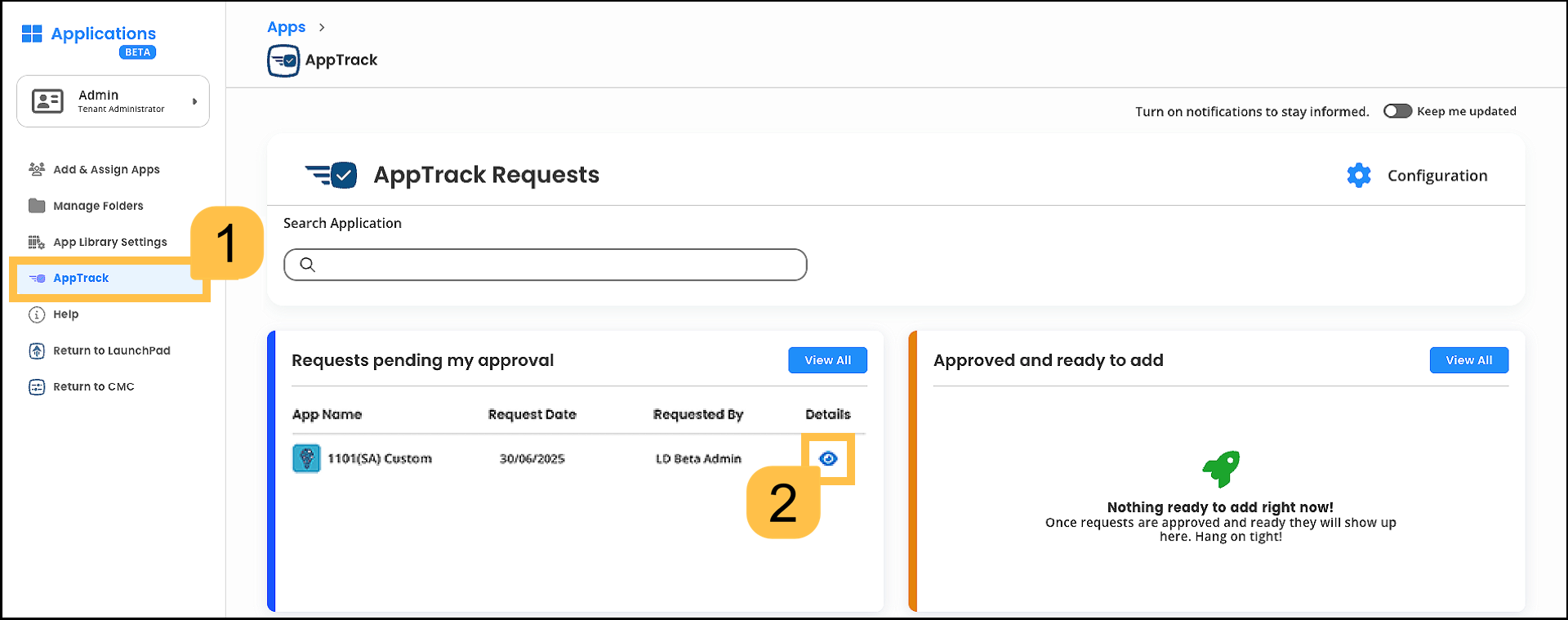The width and height of the screenshot is (1568, 620).
Task: Toggle the Keep me updated switch
Action: (x=1397, y=111)
